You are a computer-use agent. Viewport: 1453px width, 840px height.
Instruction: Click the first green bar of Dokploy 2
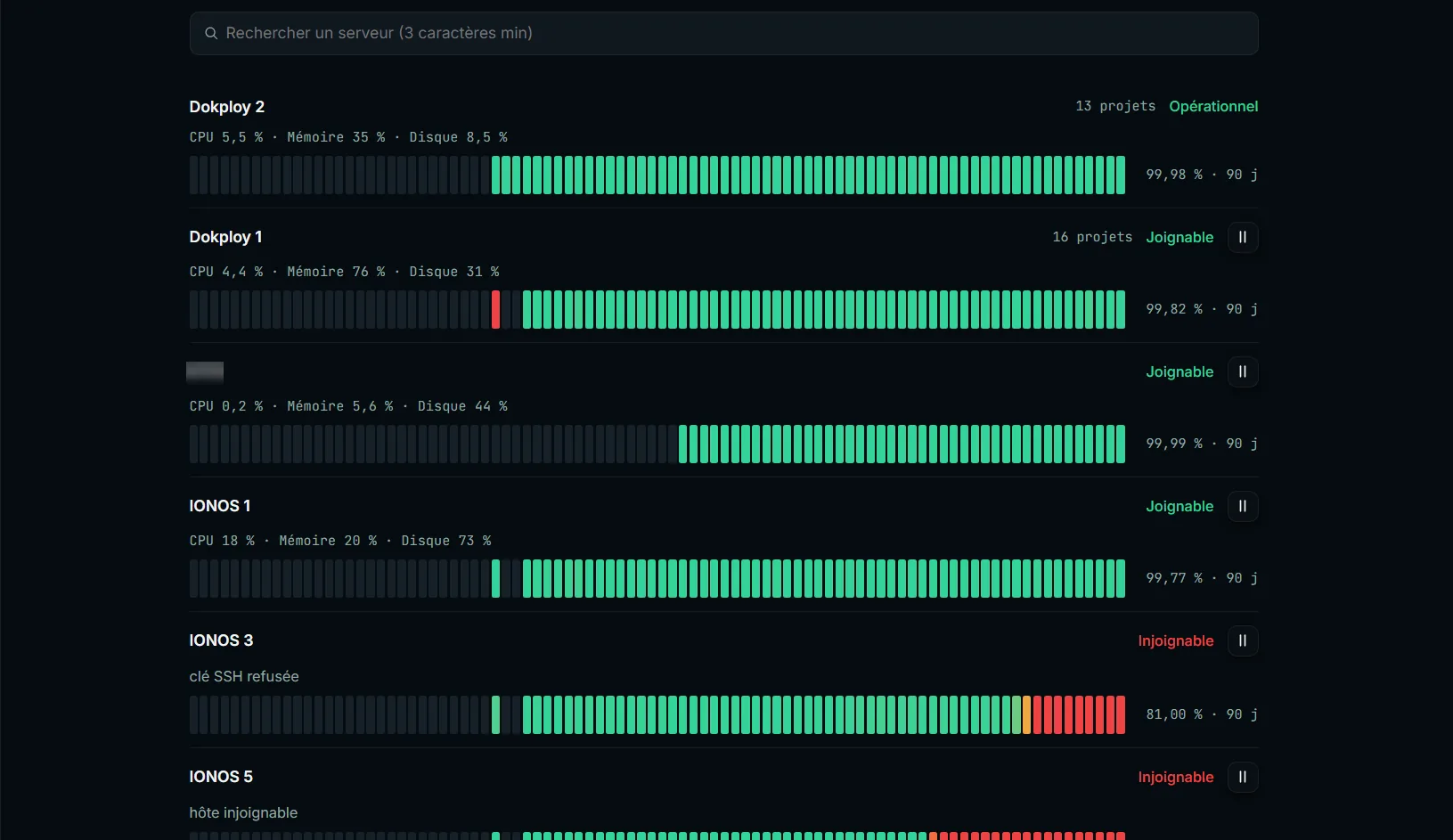click(496, 175)
